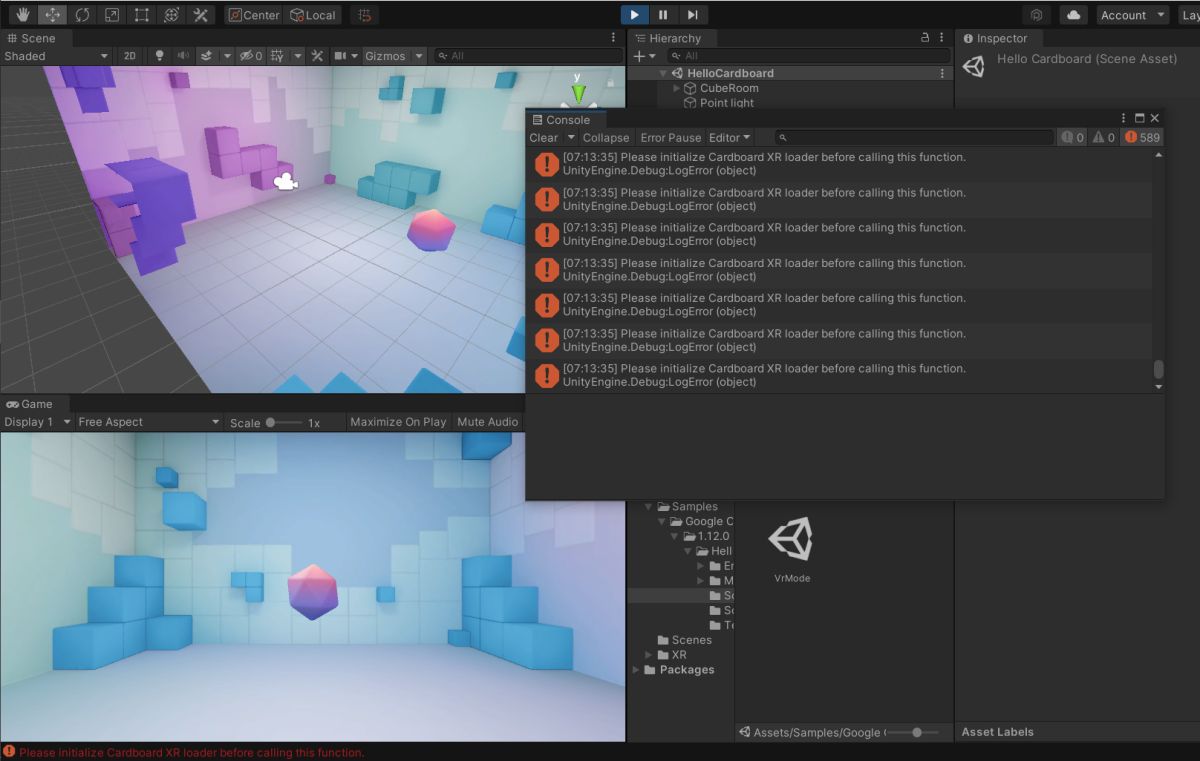
Task: Select the Rotate tool
Action: [82, 15]
